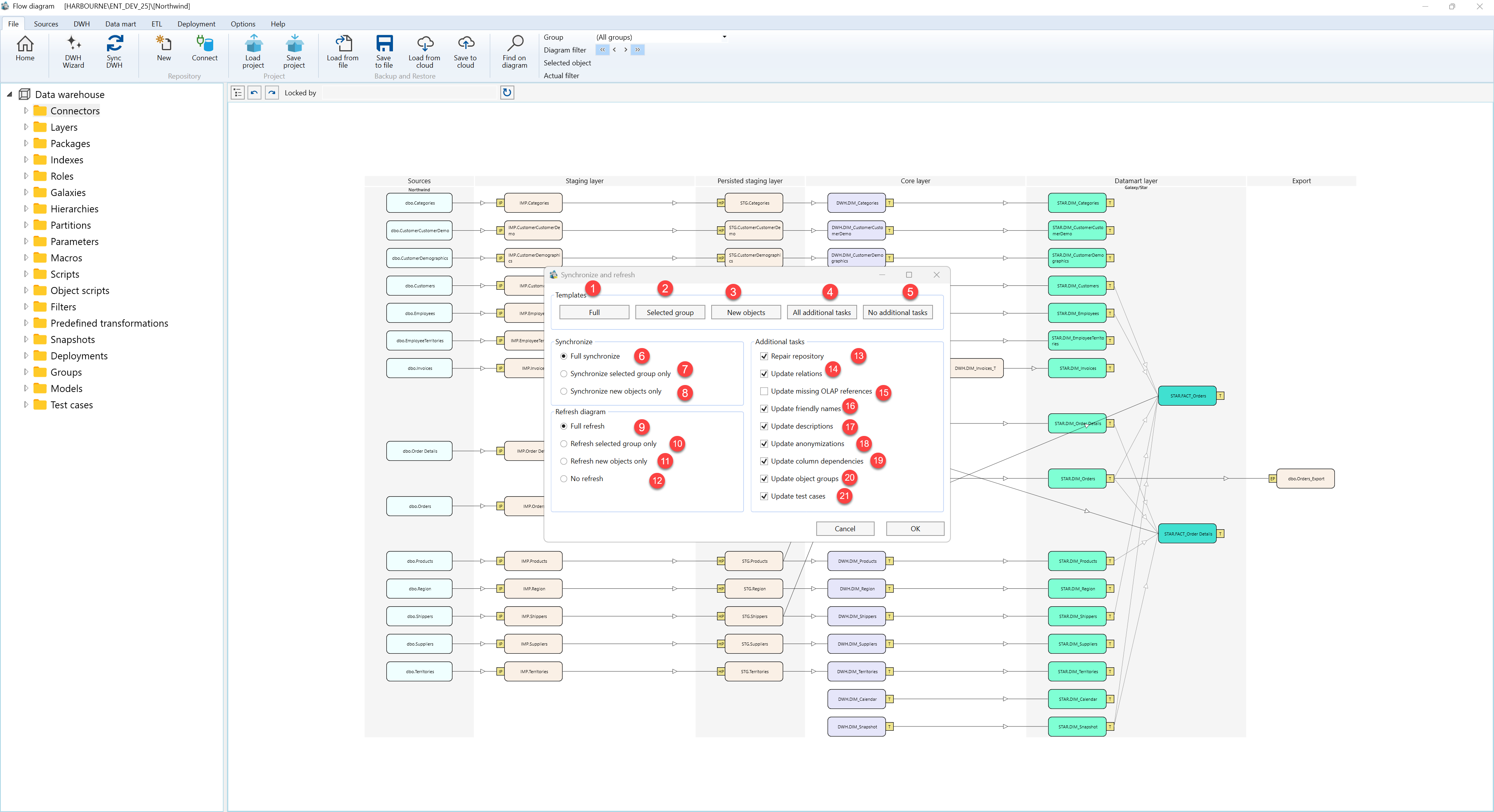This screenshot has width=1494, height=812.
Task: Go to previous diagram filter
Action: click(x=614, y=50)
